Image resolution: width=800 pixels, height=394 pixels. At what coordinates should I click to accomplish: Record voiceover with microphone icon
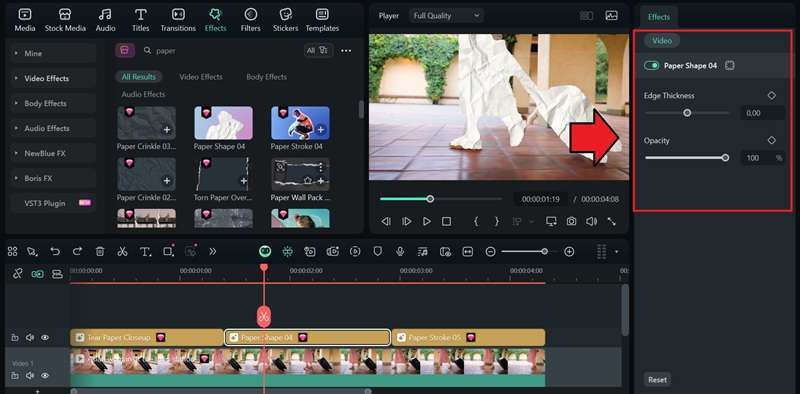pyautogui.click(x=401, y=251)
